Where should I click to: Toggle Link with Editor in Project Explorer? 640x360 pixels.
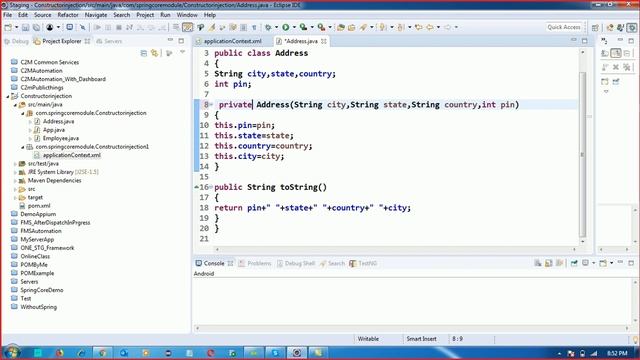[154, 53]
